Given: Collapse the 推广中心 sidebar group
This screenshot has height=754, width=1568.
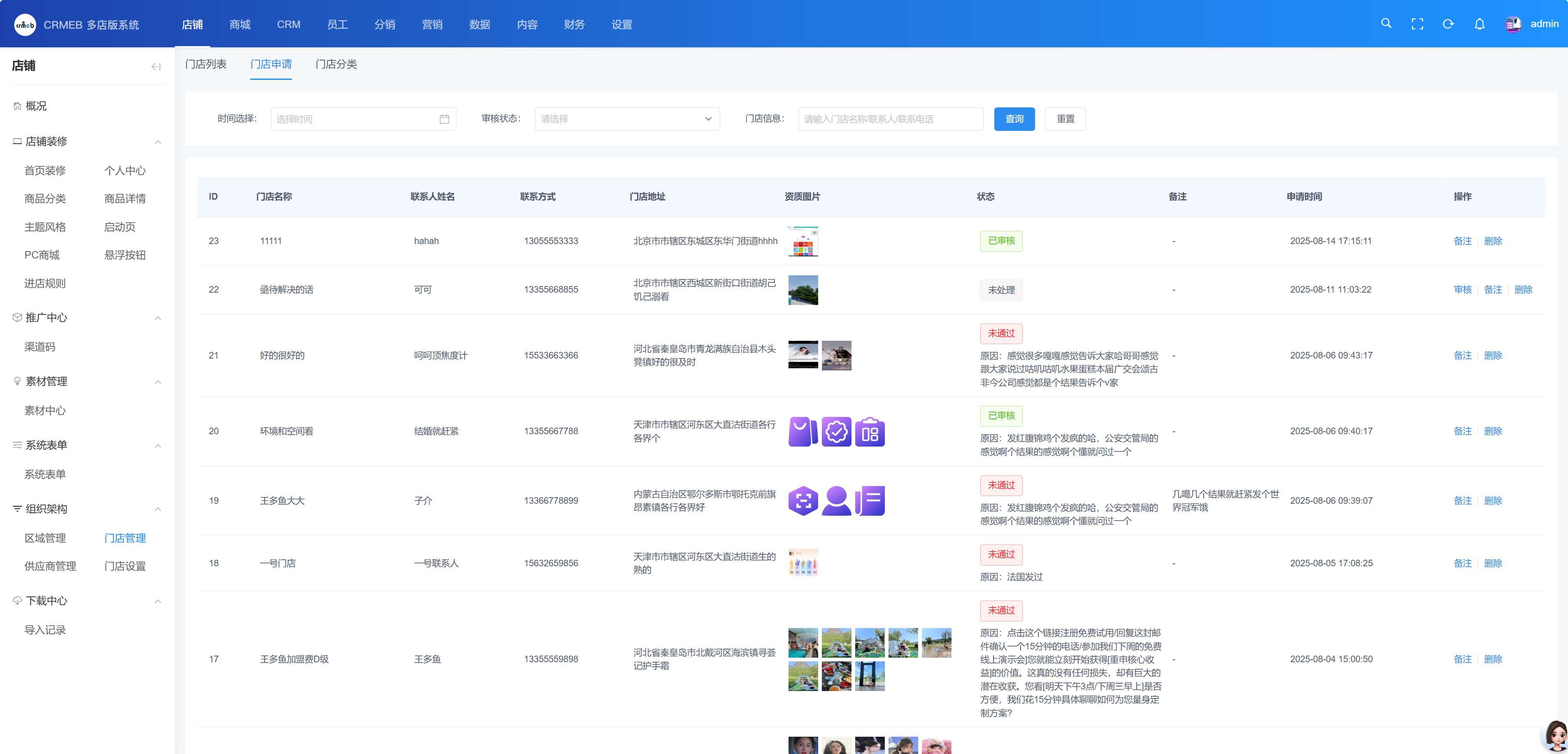Looking at the screenshot, I should [x=158, y=318].
